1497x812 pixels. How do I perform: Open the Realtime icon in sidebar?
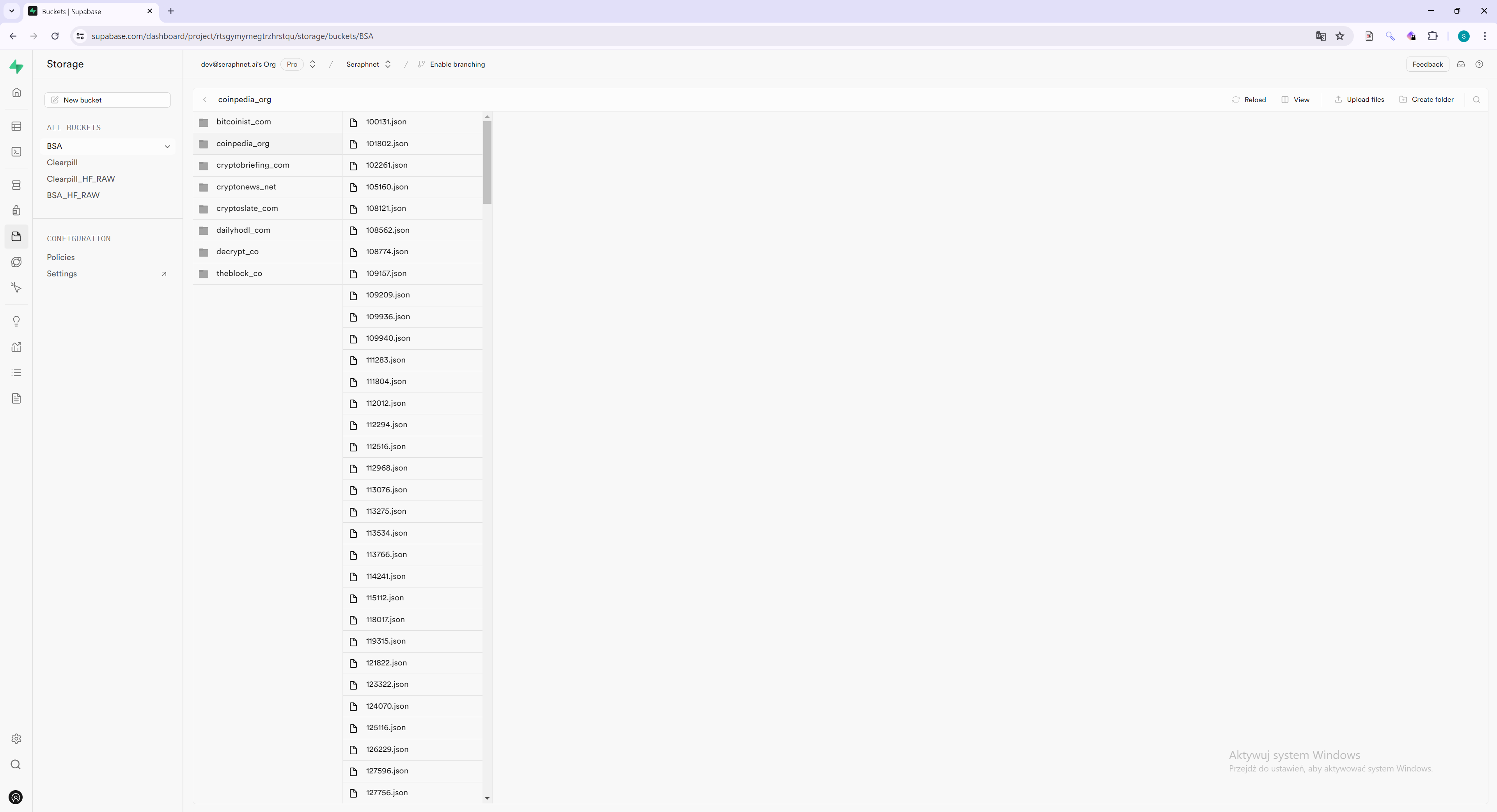16,288
